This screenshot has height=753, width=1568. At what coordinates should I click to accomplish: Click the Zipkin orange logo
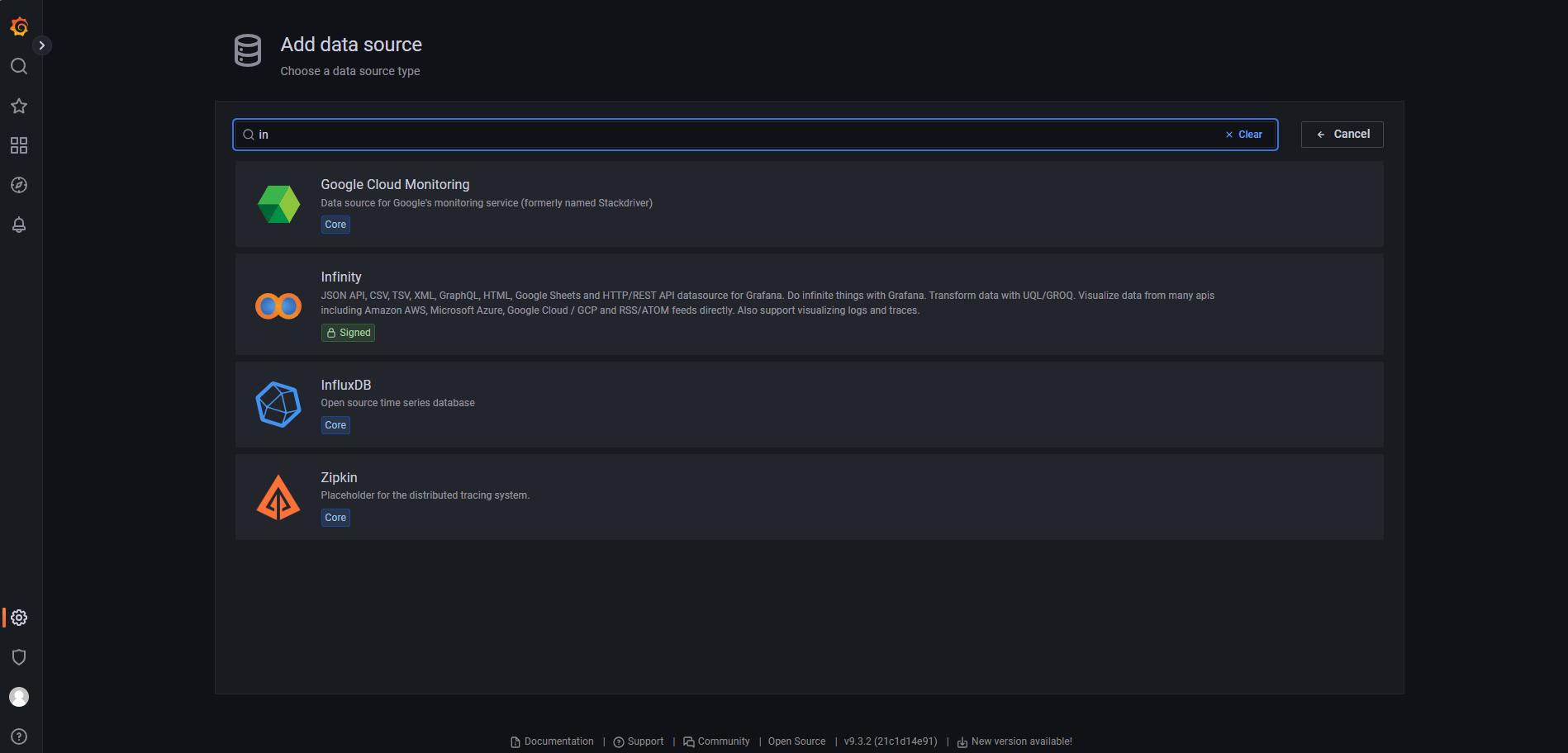coord(278,497)
